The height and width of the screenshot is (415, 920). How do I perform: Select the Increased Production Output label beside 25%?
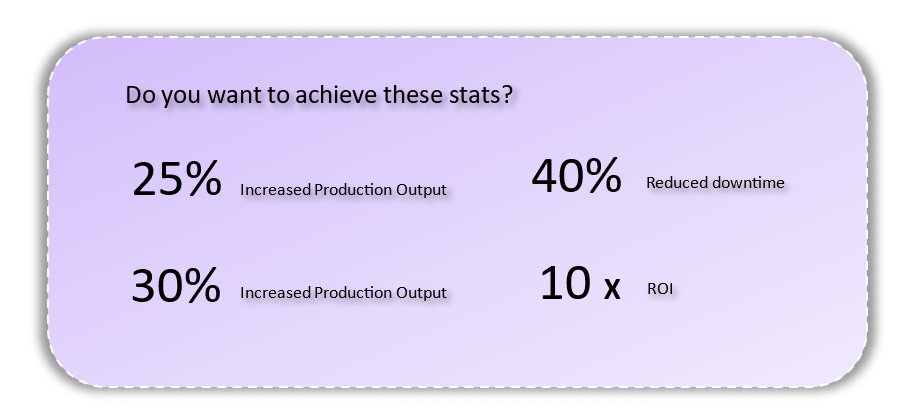(x=343, y=190)
